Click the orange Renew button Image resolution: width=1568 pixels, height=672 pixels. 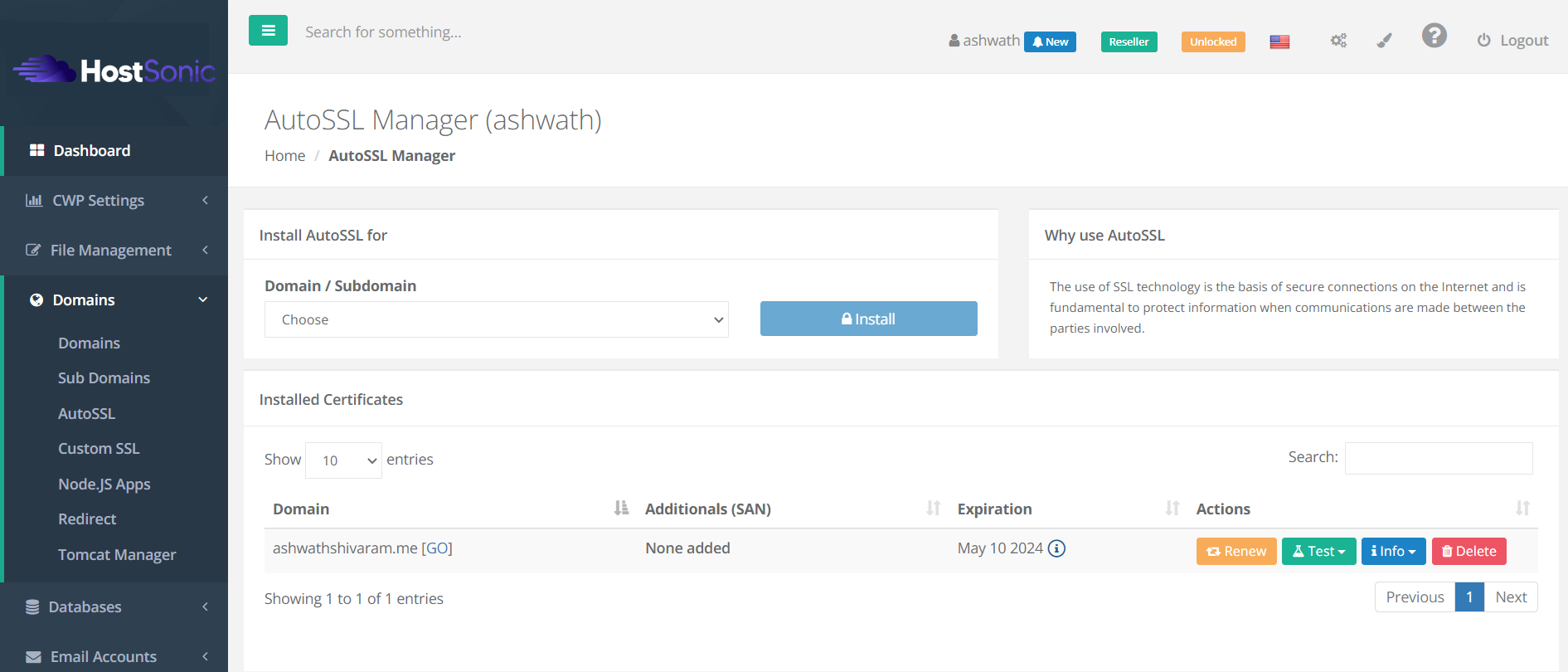[1235, 551]
